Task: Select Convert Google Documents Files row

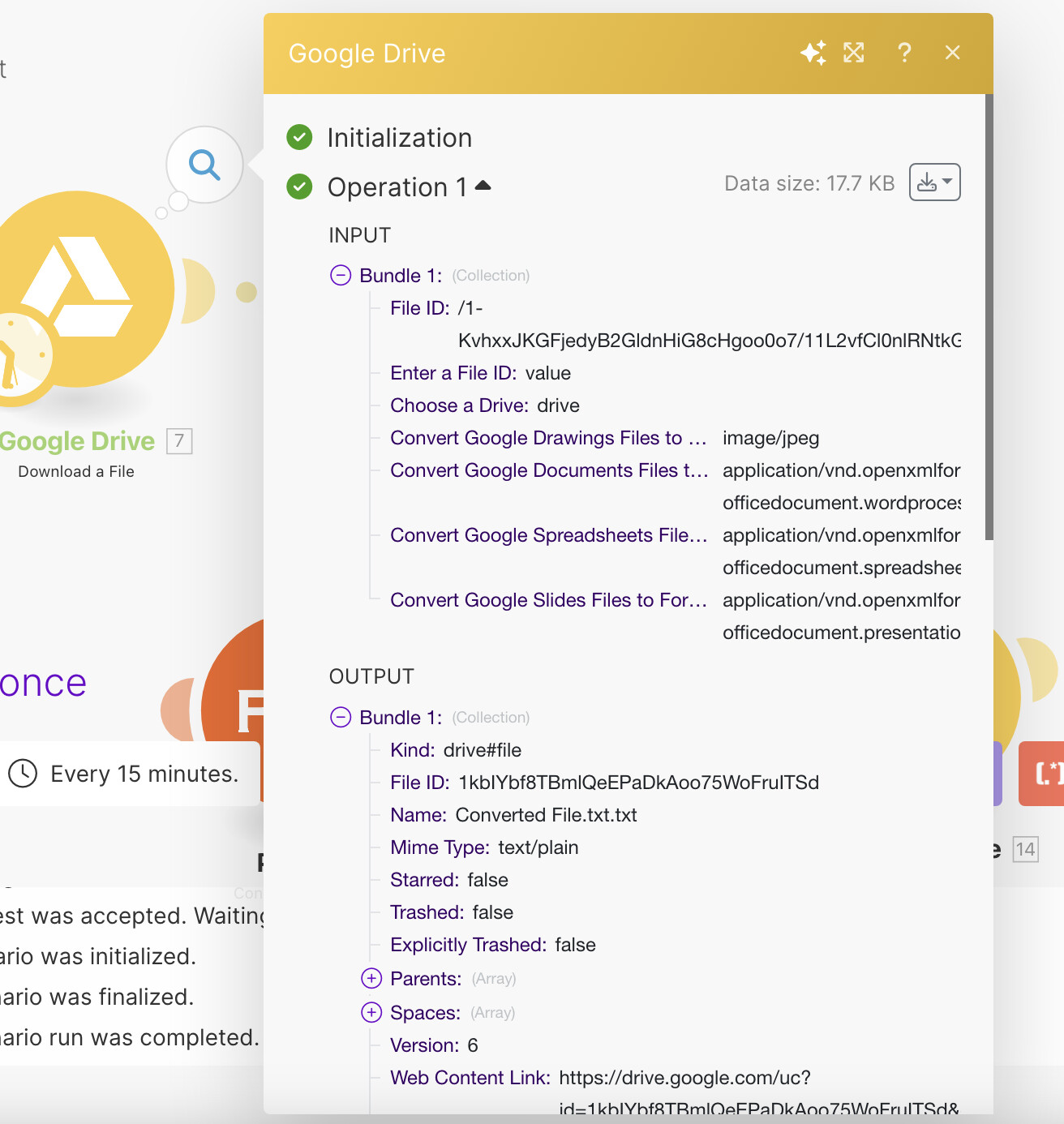Action: [676, 487]
